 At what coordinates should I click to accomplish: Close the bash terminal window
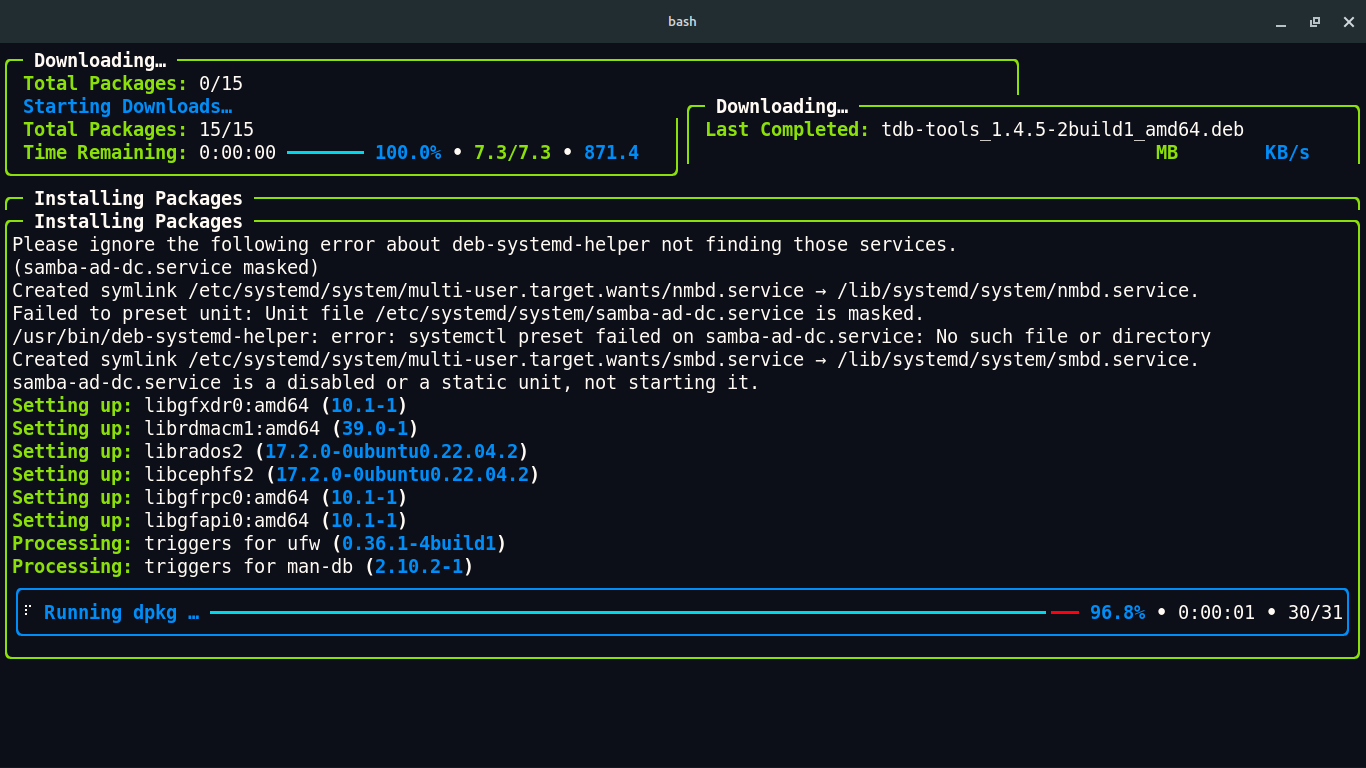click(1348, 22)
